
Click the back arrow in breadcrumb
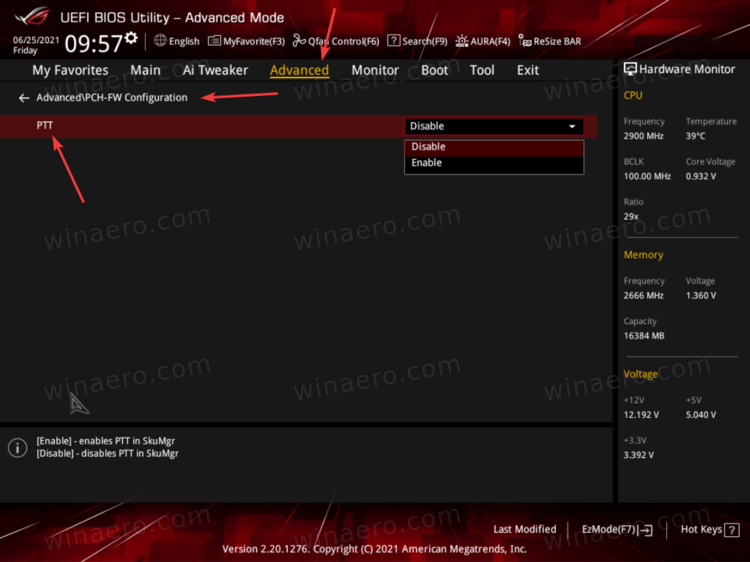(23, 98)
